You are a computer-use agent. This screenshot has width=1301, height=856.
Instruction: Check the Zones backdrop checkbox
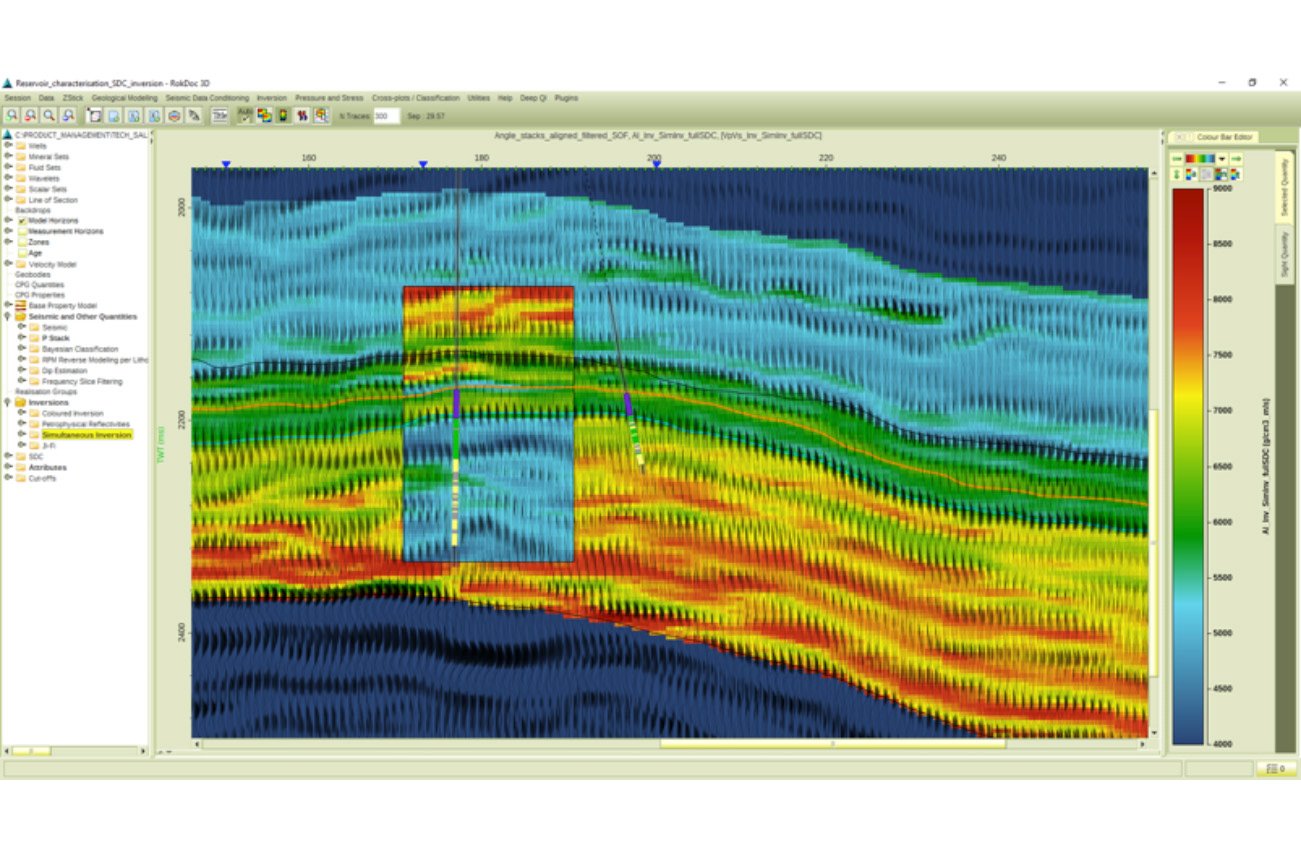click(x=21, y=242)
